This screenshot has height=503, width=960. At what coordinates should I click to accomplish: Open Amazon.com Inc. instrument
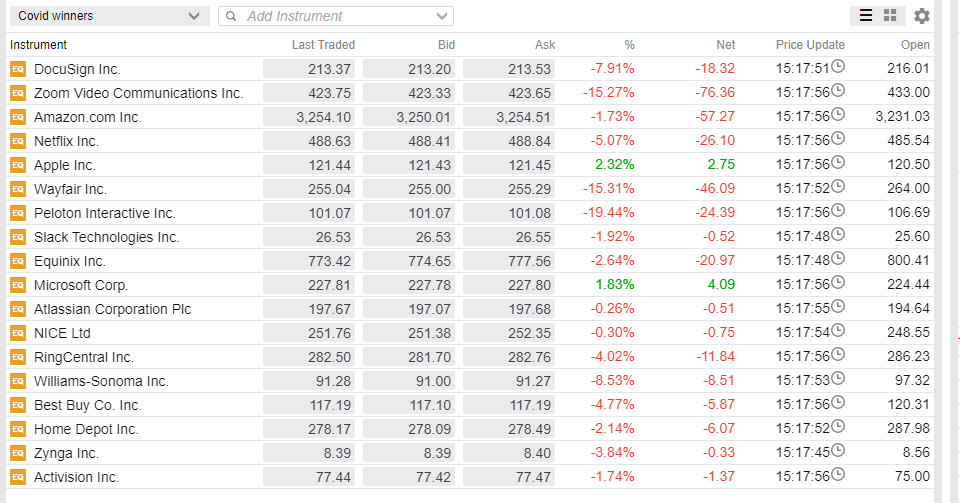tap(88, 117)
